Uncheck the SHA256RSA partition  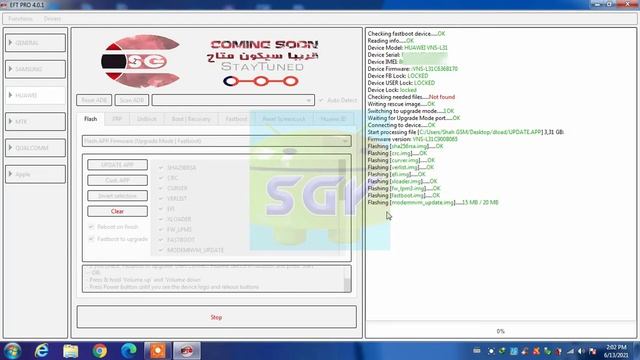coord(161,168)
